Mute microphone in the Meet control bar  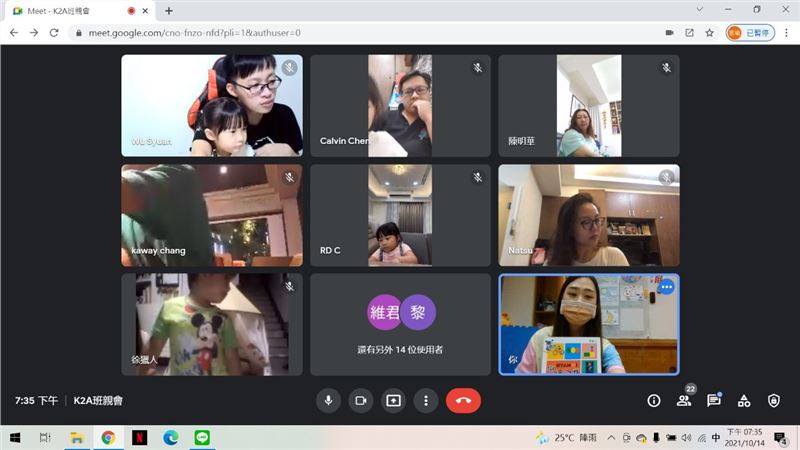(327, 400)
